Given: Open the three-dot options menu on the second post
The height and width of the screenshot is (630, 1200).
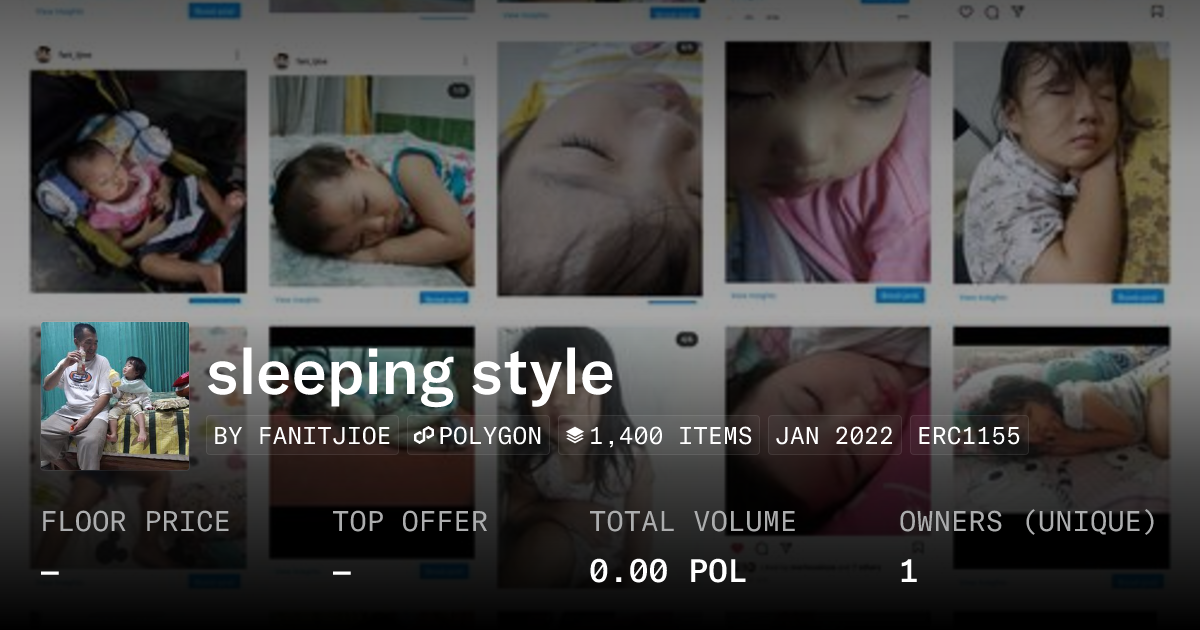Looking at the screenshot, I should coord(465,58).
